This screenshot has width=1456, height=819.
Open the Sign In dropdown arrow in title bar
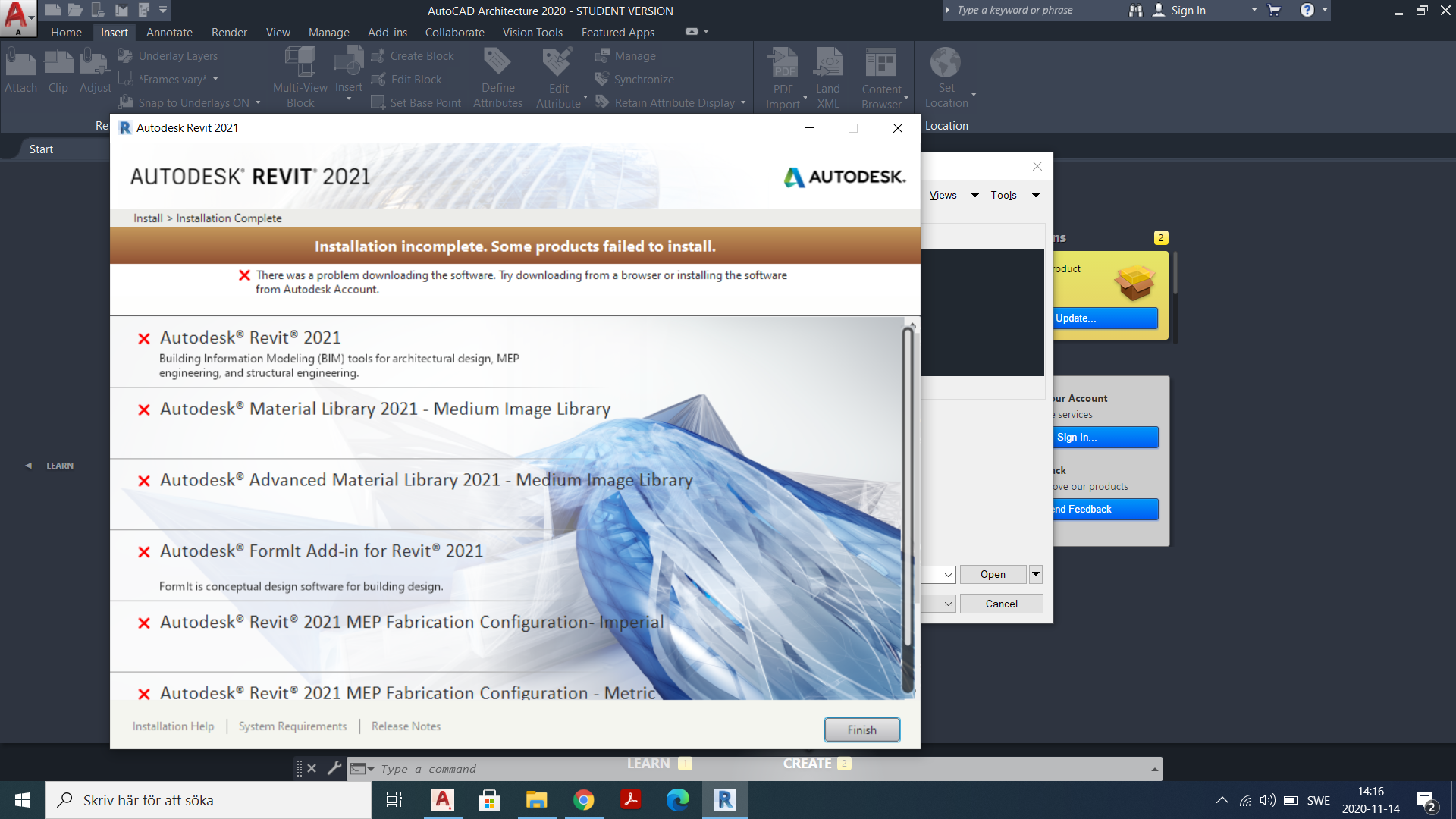pyautogui.click(x=1254, y=10)
